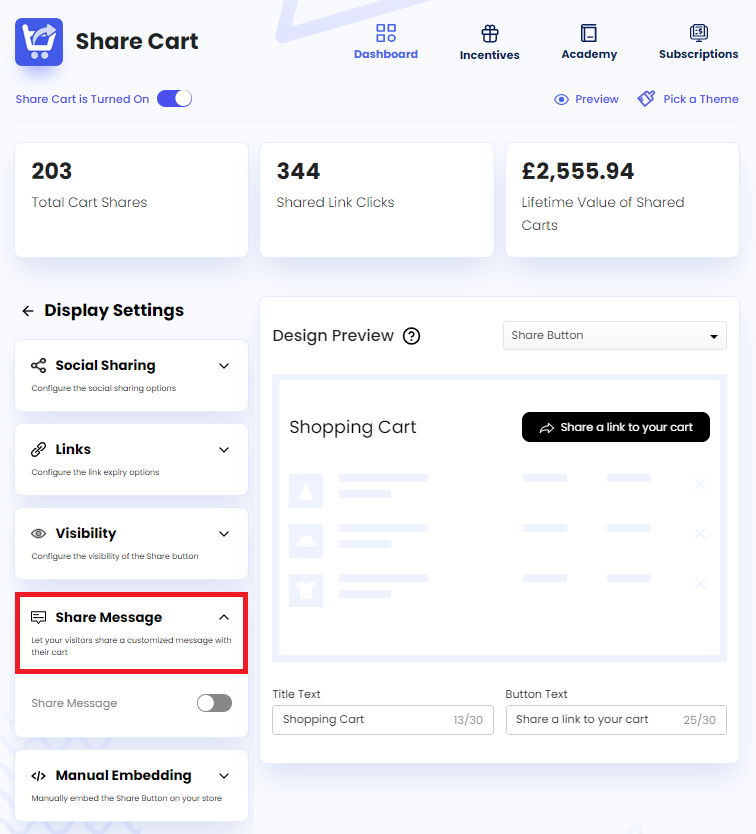The image size is (756, 834).
Task: Click the Share Cart app logo icon
Action: point(38,42)
